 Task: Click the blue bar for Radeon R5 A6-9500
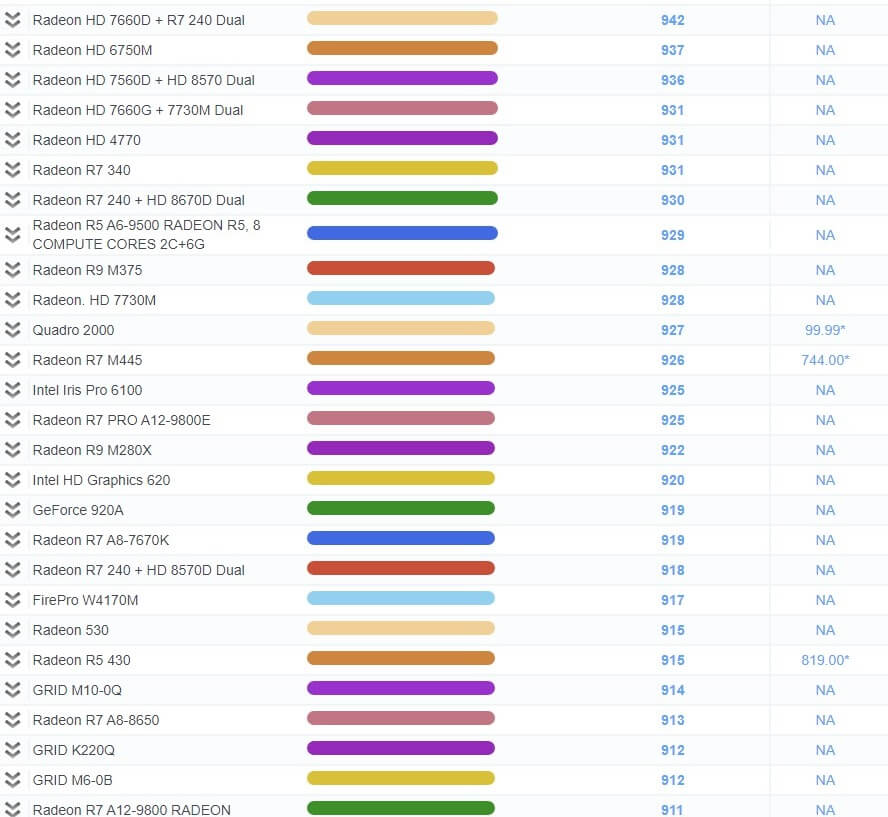click(x=402, y=233)
